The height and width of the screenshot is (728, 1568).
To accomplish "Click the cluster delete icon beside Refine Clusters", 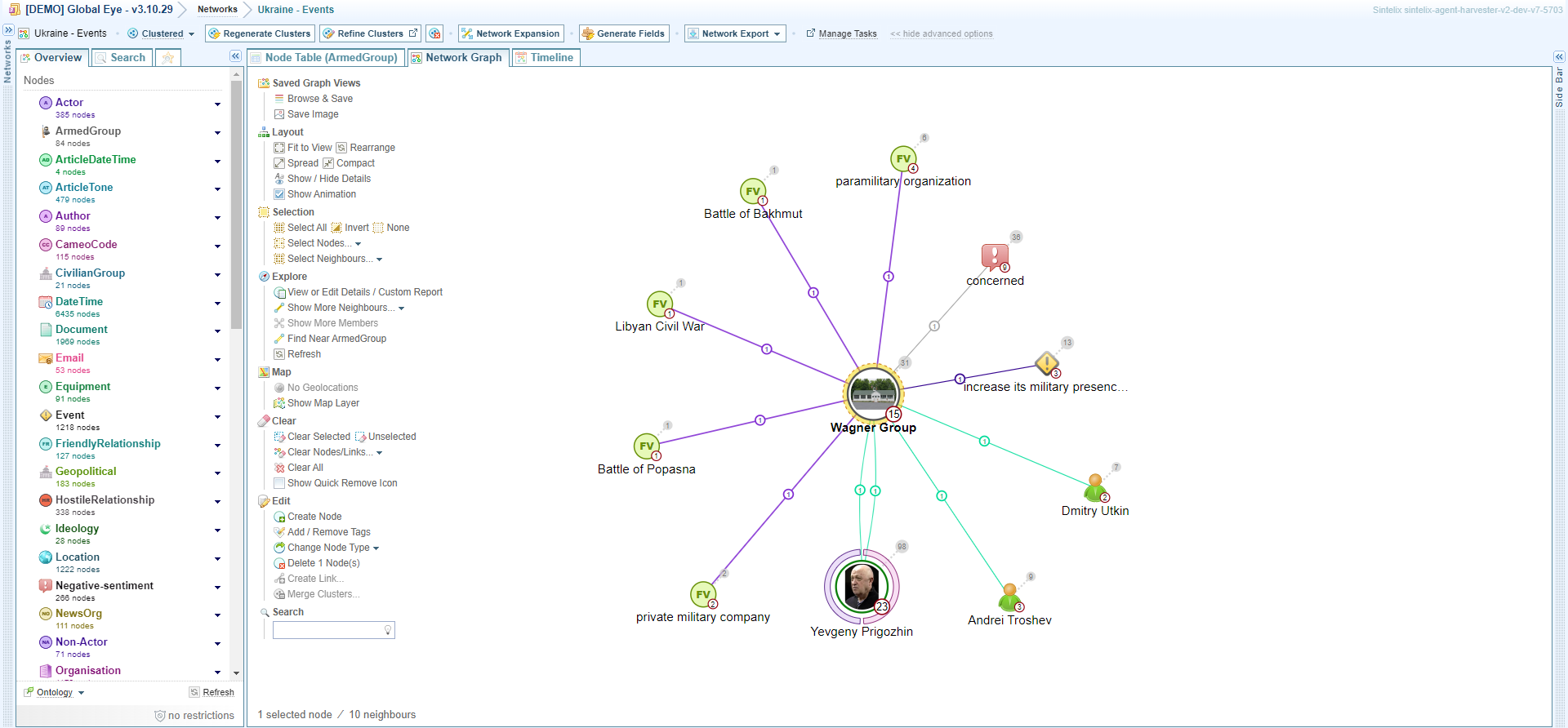I will 434,33.
